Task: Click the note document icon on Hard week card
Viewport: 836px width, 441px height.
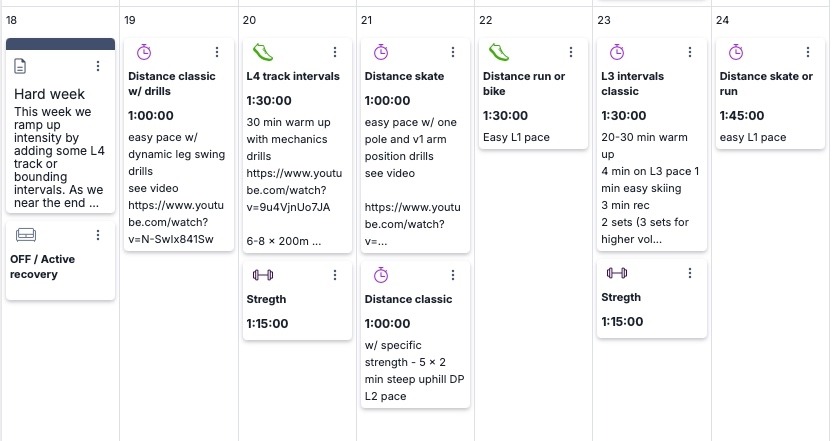Action: 20,66
